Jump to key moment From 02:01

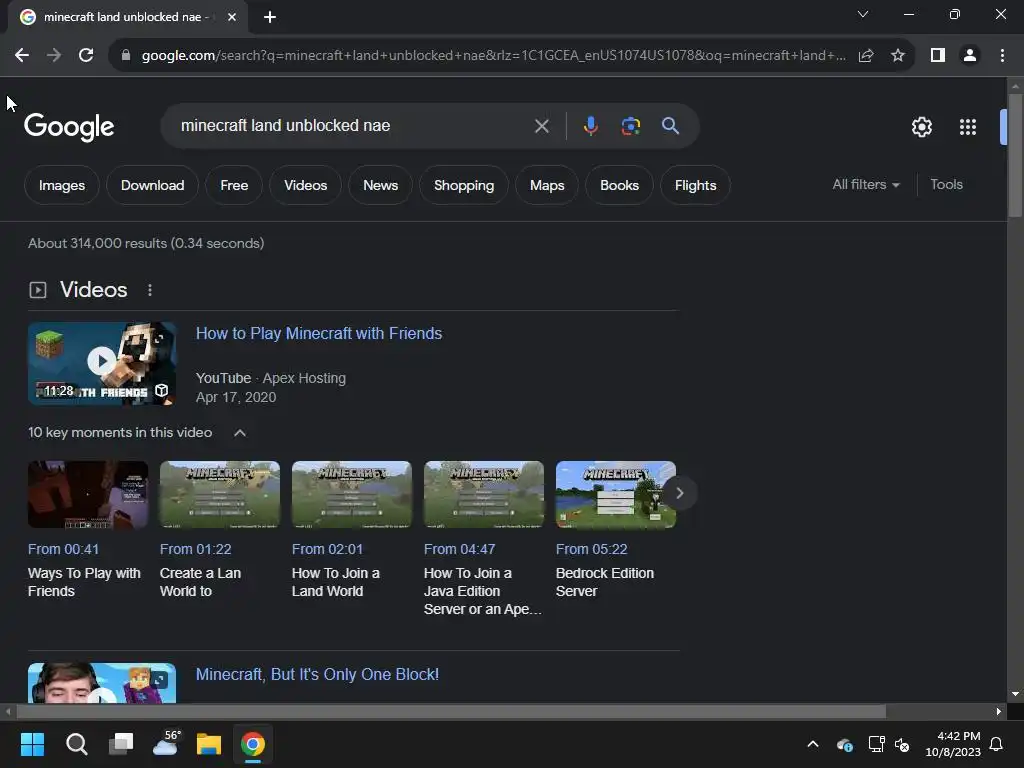click(327, 549)
